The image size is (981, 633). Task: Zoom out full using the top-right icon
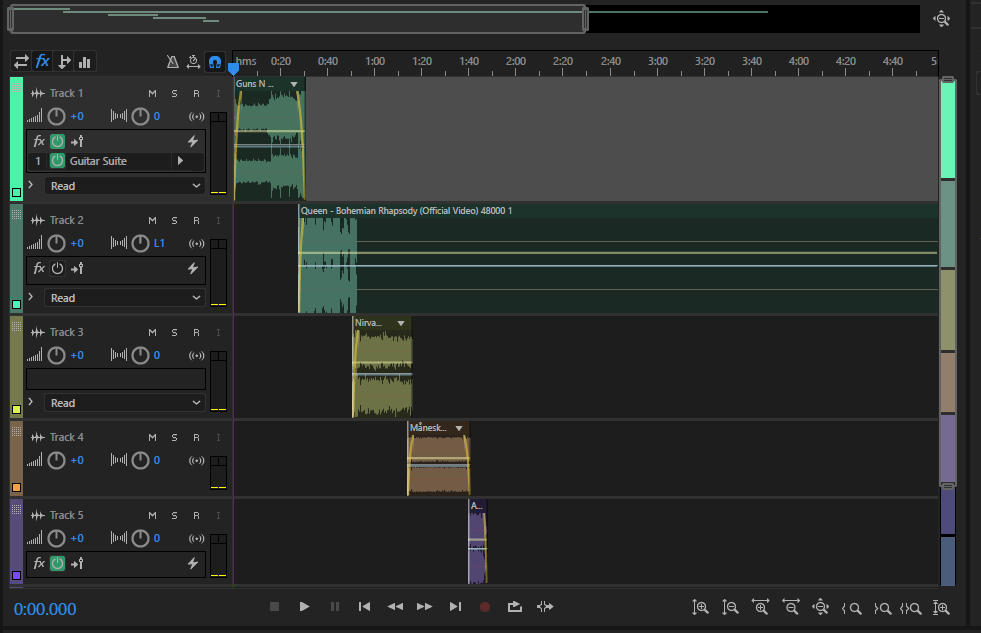pyautogui.click(x=941, y=19)
